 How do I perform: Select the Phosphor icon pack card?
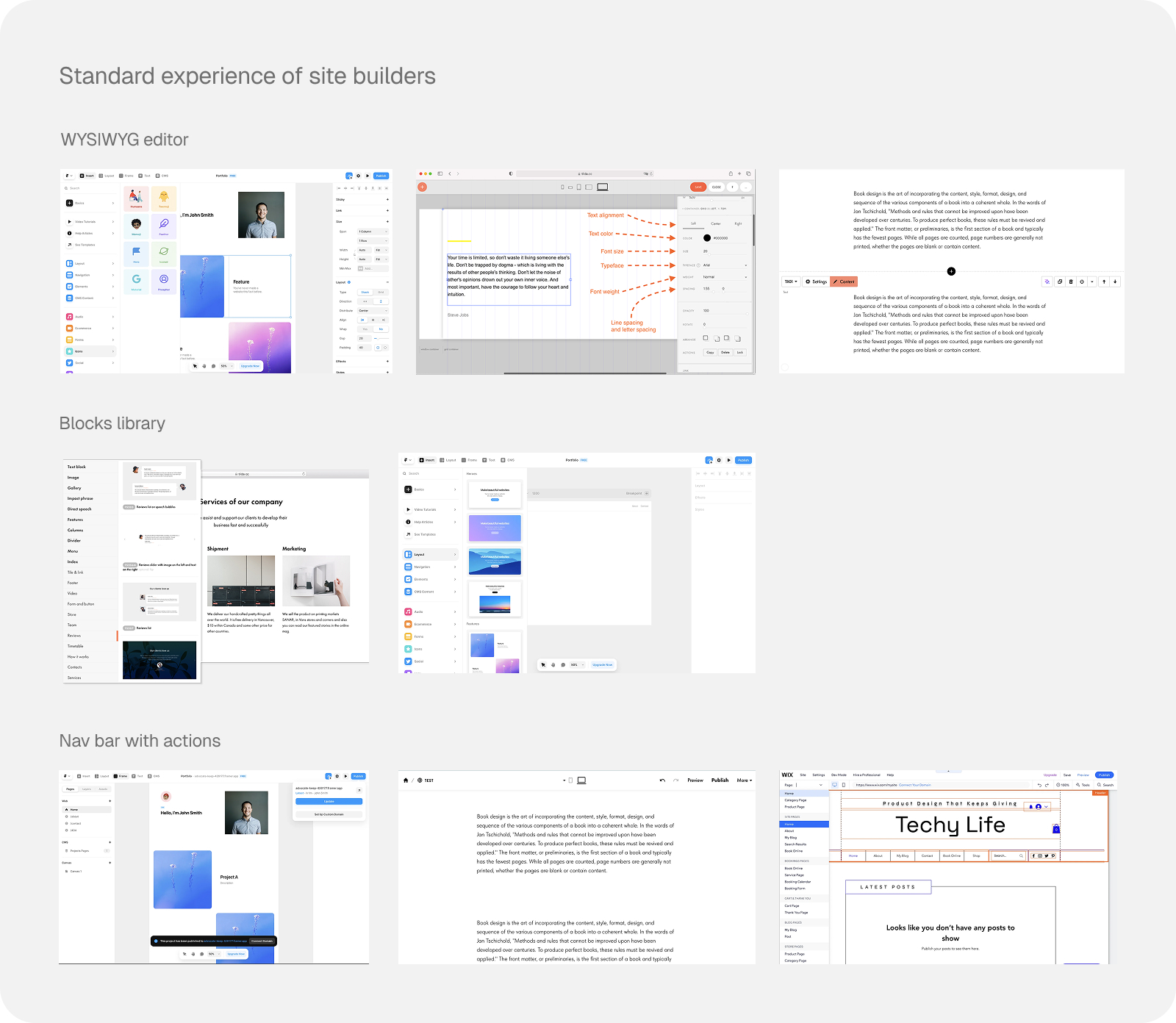[x=164, y=281]
